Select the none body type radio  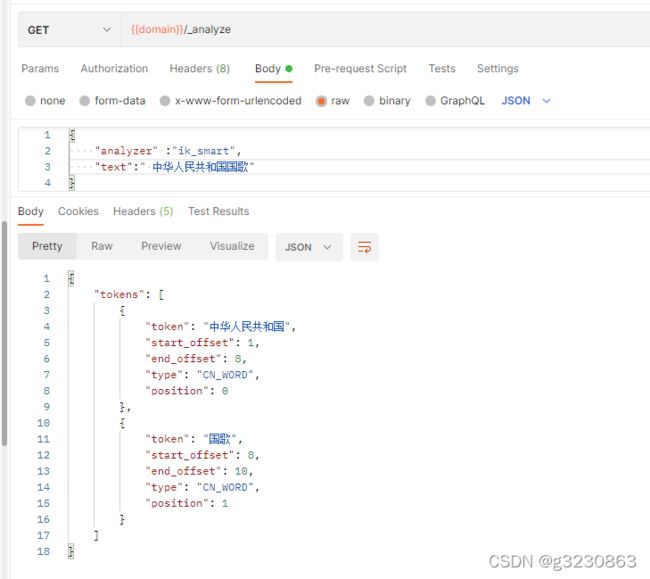tap(30, 101)
